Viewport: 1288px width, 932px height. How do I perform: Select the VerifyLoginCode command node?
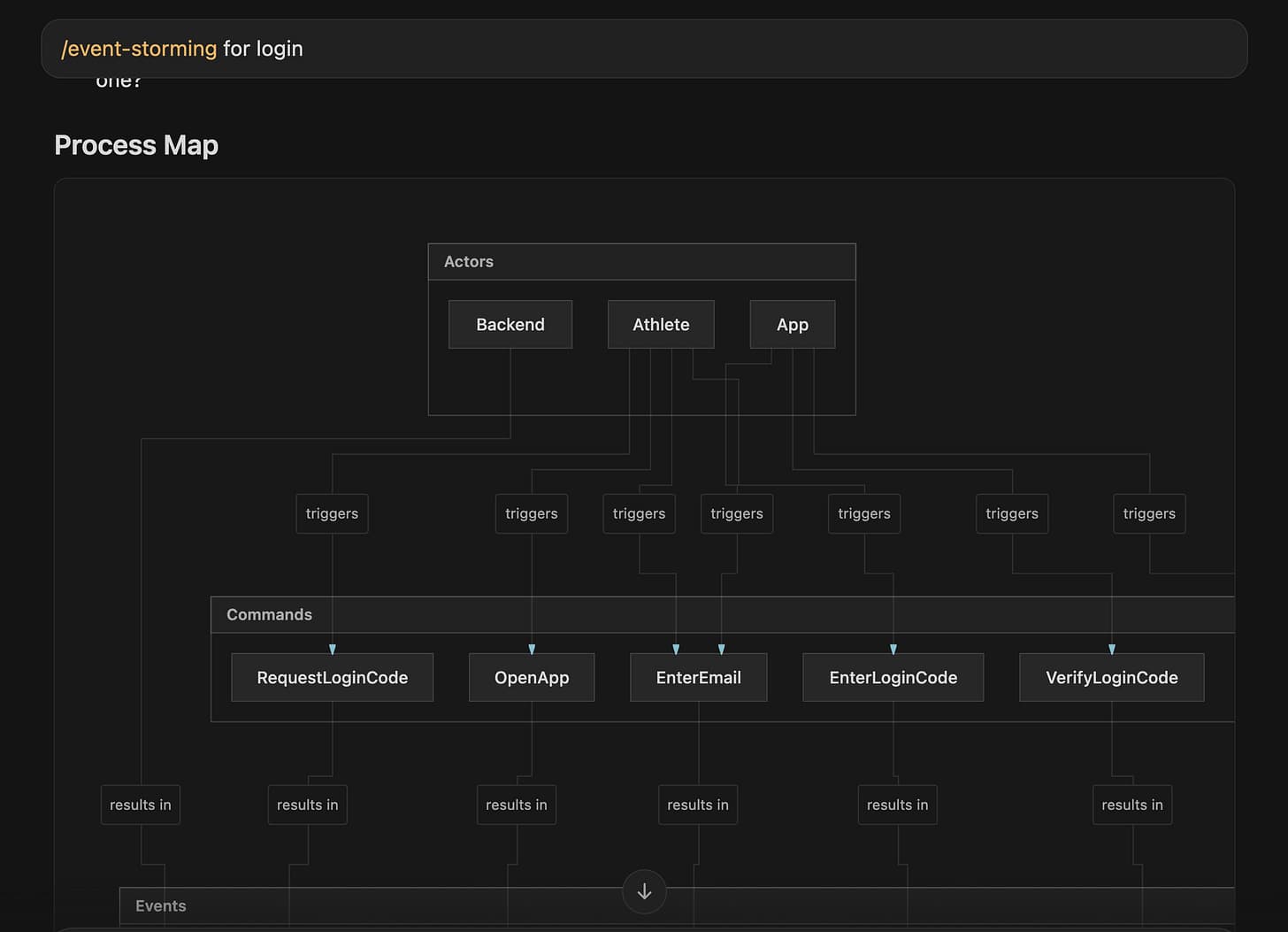click(1112, 678)
